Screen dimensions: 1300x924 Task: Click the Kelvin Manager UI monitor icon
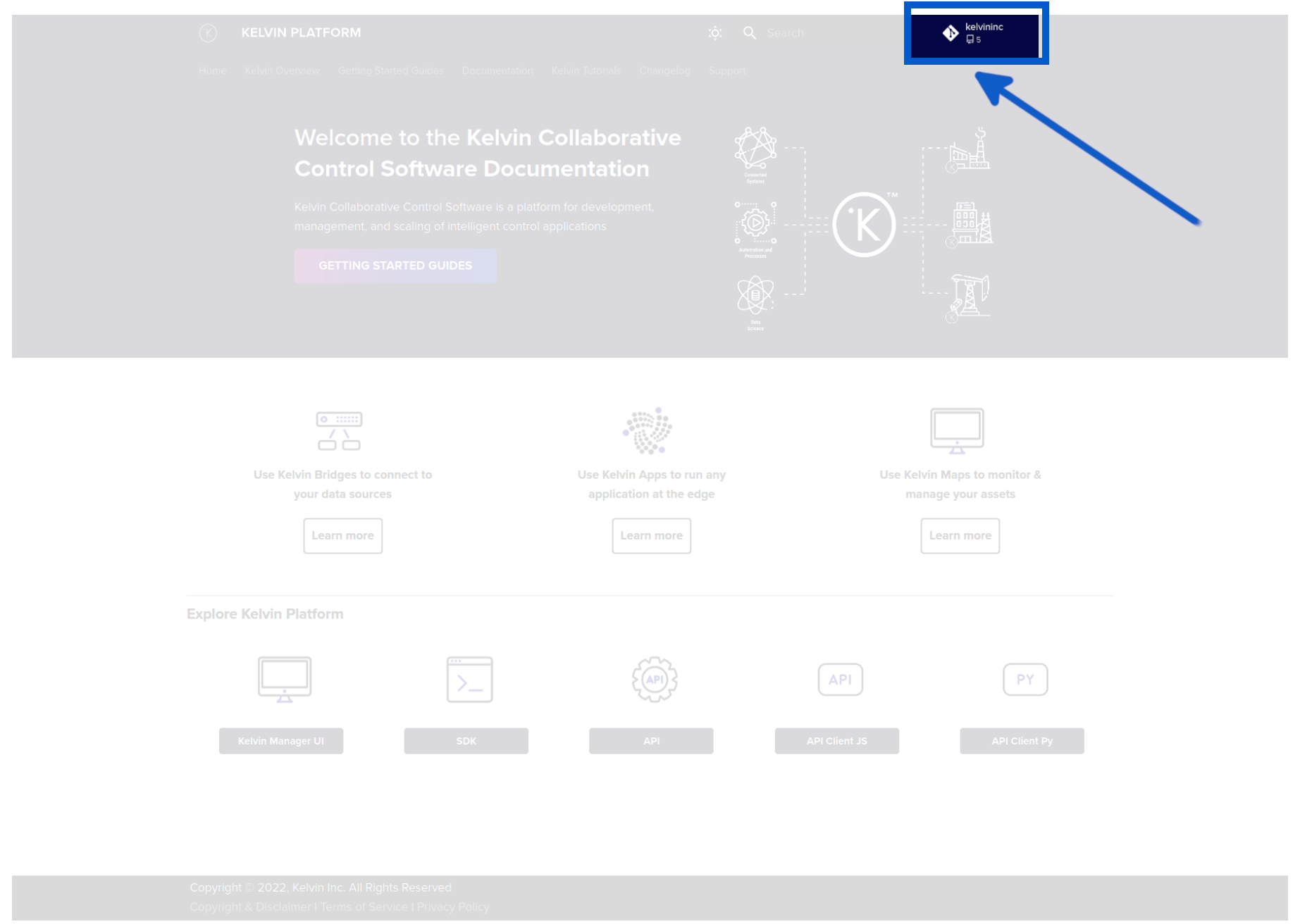284,679
